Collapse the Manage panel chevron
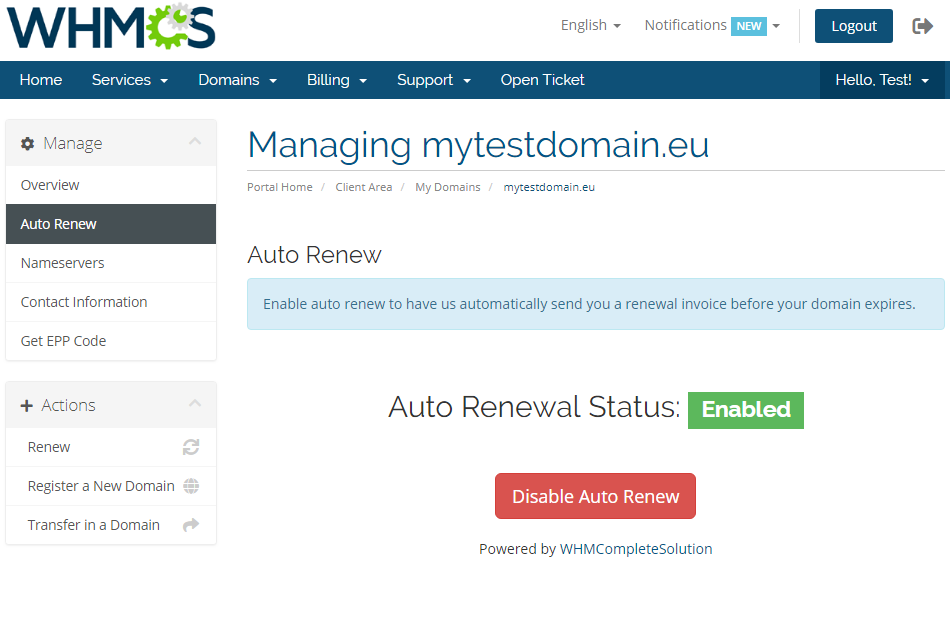Viewport: 950px width, 624px height. [x=195, y=142]
